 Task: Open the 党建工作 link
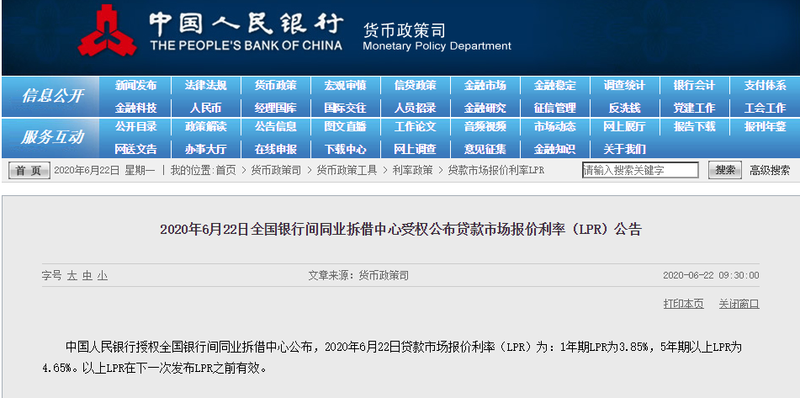694,108
